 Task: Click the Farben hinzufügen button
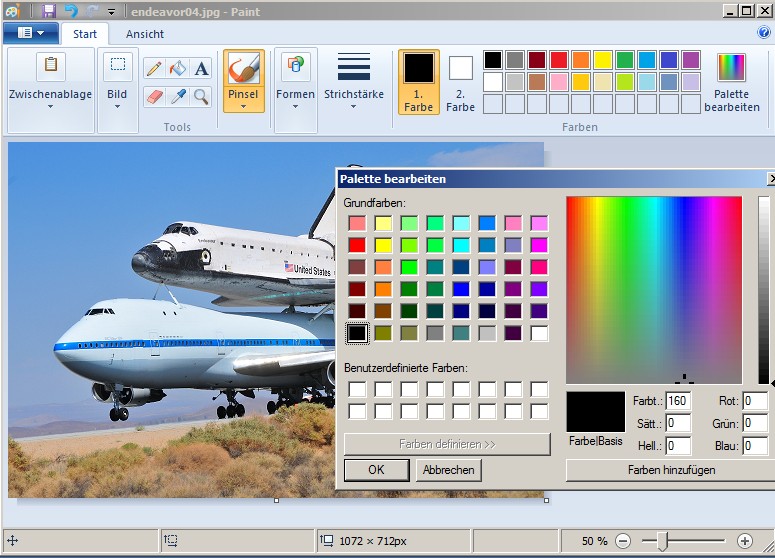671,470
